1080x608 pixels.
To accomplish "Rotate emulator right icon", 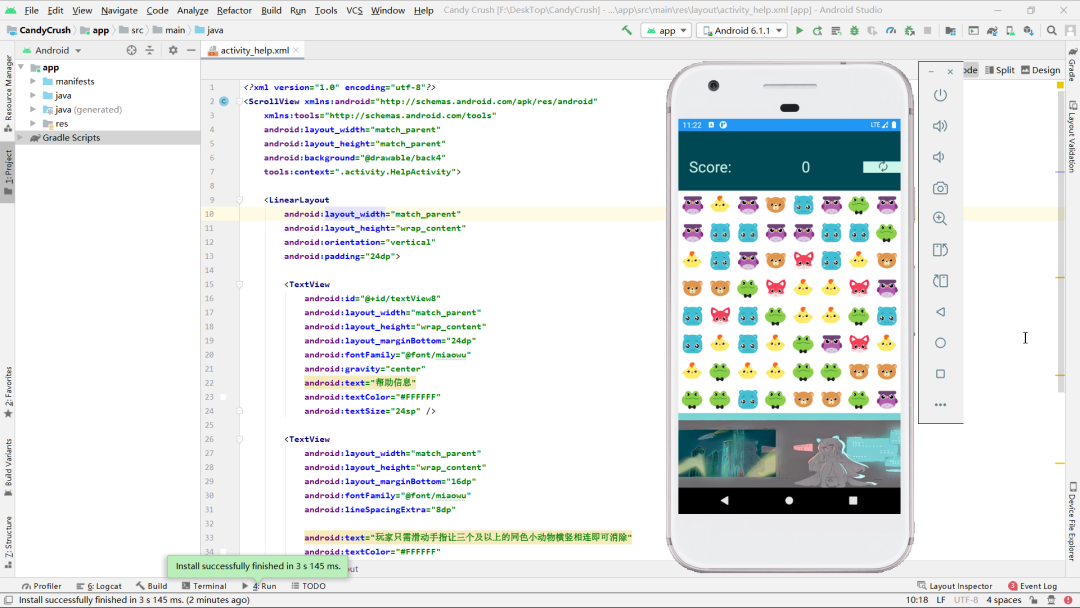I will click(940, 281).
